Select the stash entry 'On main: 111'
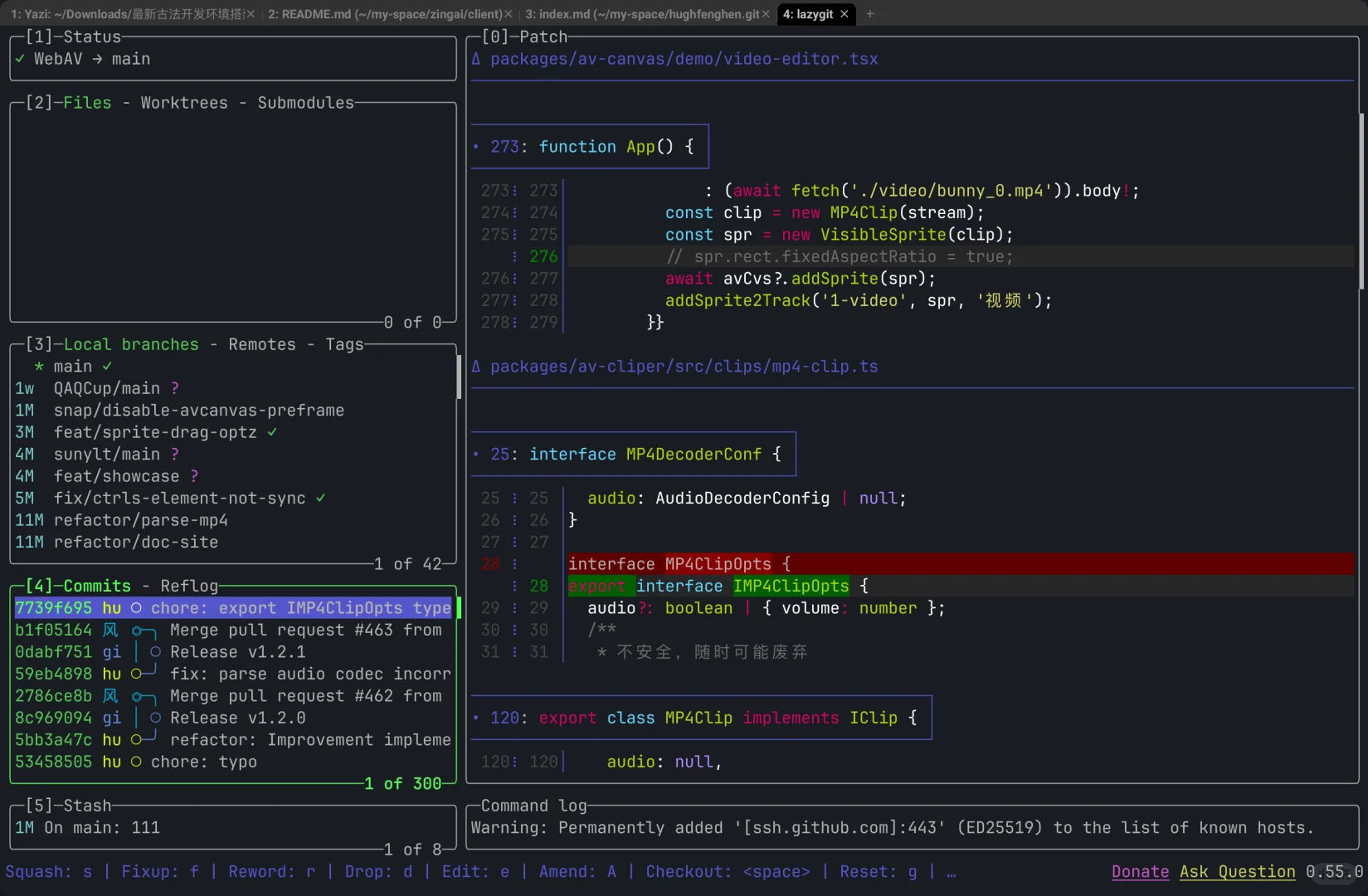This screenshot has height=896, width=1368. click(x=102, y=828)
